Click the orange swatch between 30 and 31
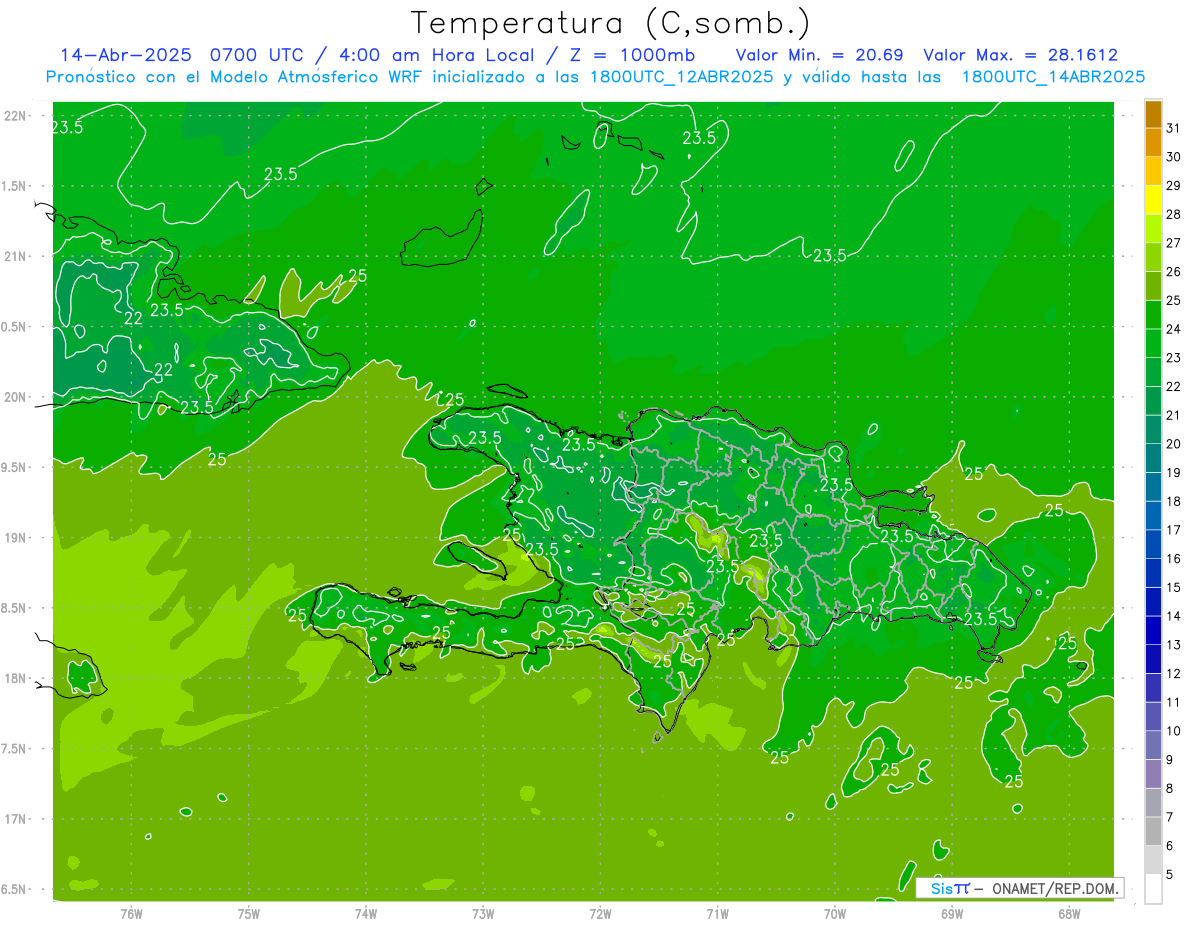The width and height of the screenshot is (1200, 927). pos(1154,143)
